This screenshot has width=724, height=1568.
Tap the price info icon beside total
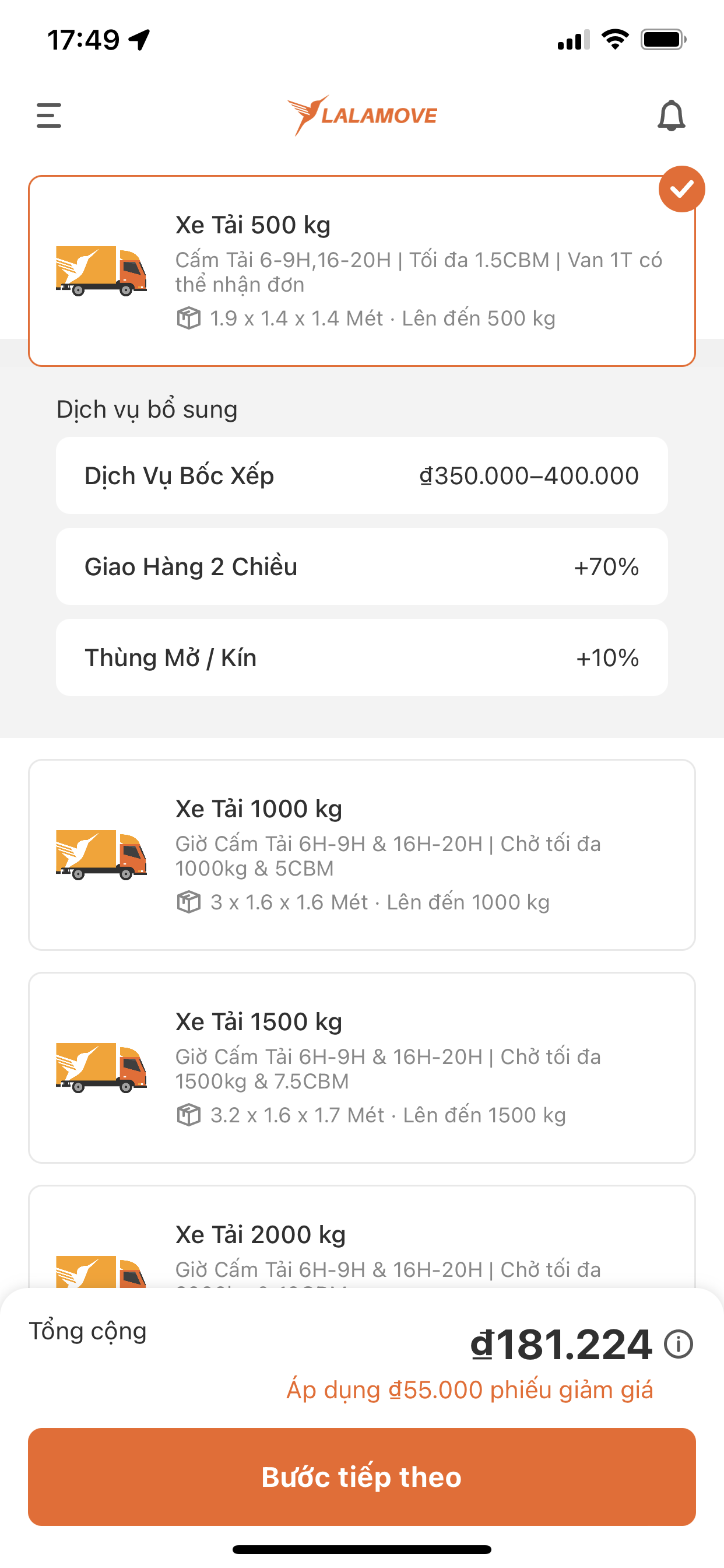point(679,1344)
